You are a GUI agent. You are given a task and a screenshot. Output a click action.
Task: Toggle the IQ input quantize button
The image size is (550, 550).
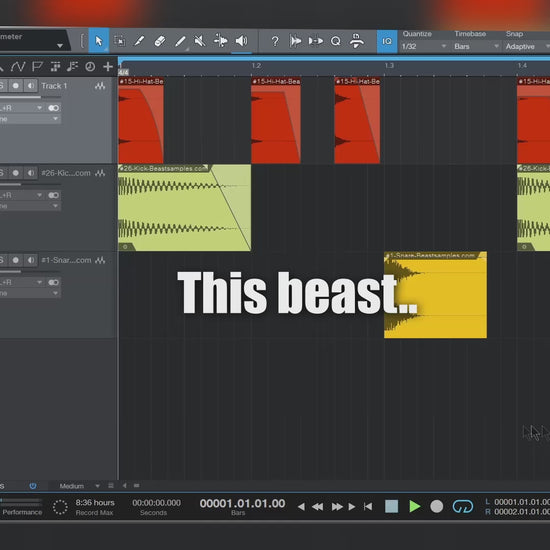tap(387, 41)
